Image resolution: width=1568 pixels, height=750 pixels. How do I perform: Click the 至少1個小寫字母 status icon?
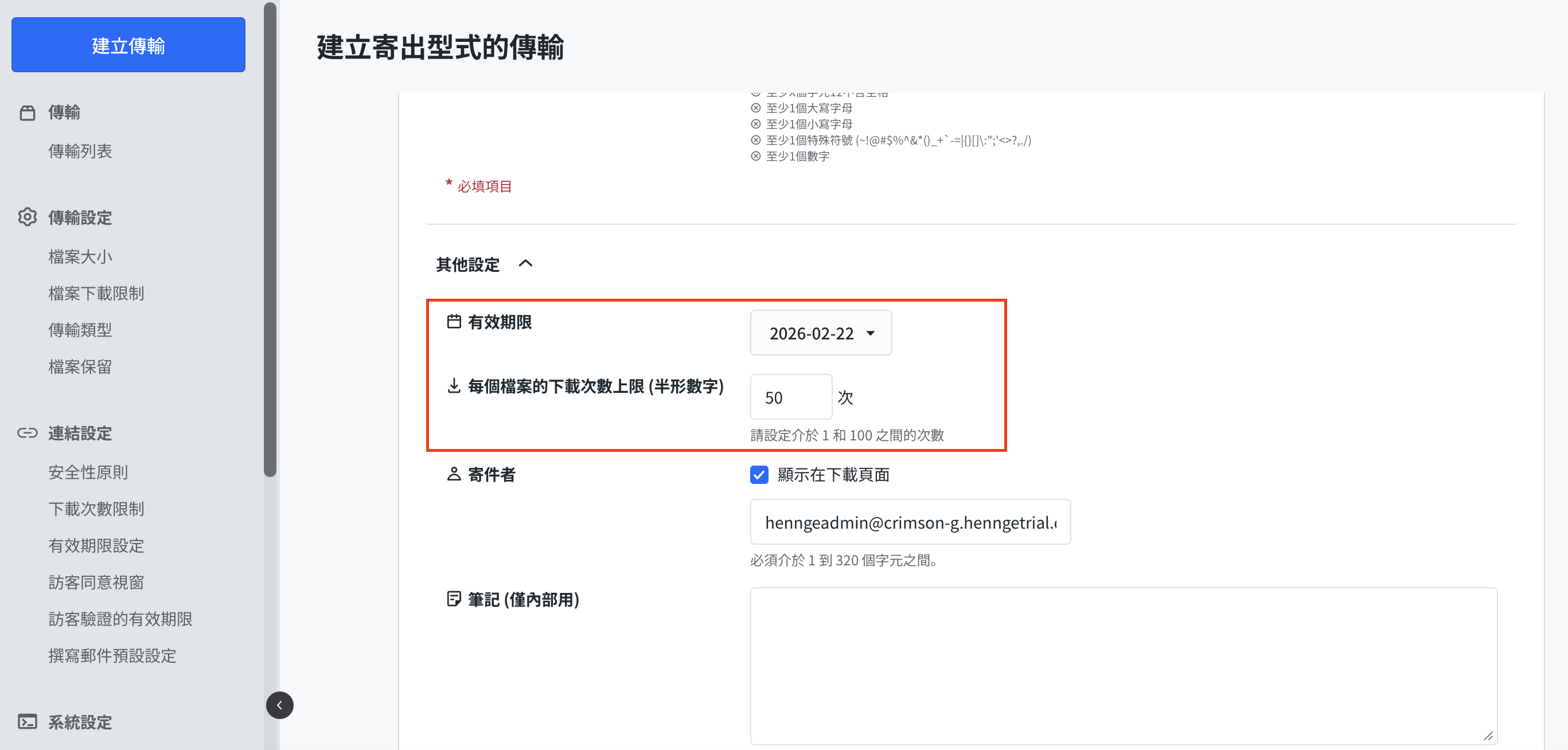point(755,124)
